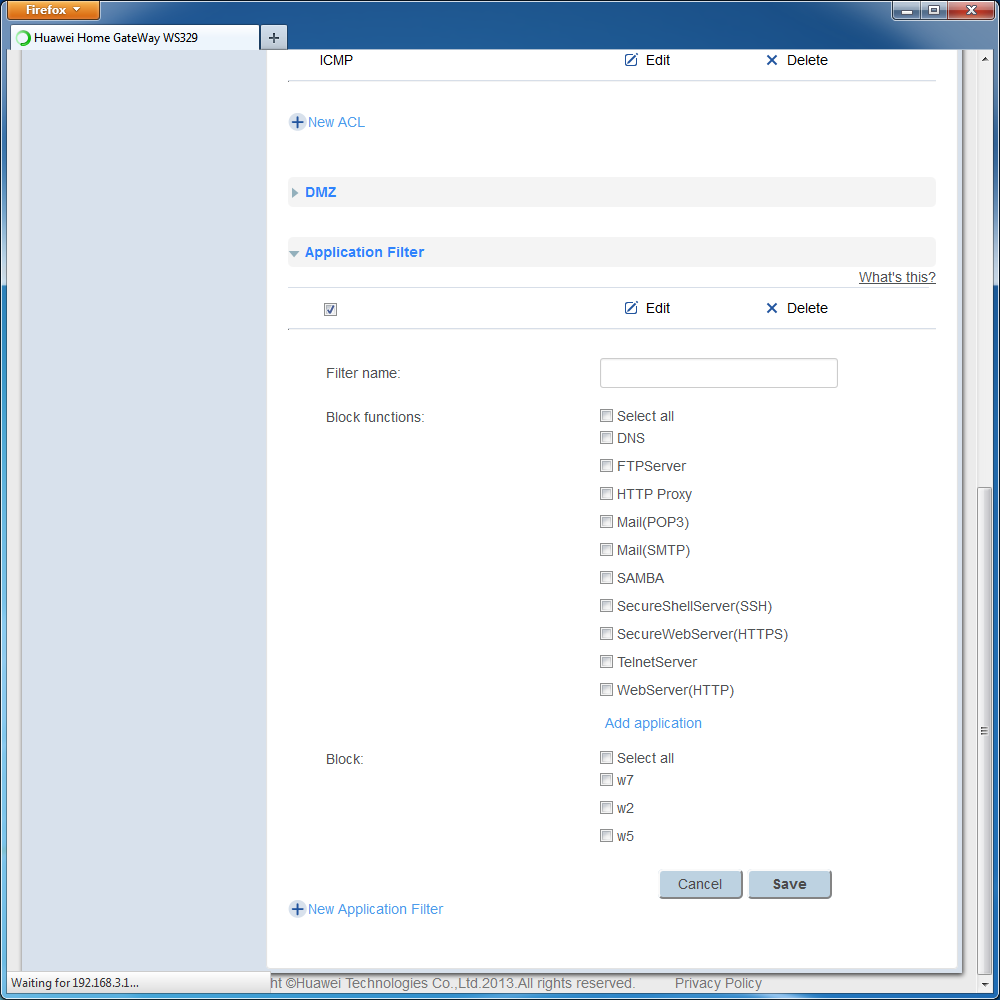The width and height of the screenshot is (1000, 1000).
Task: Enable the w5 device checkbox
Action: tap(607, 835)
